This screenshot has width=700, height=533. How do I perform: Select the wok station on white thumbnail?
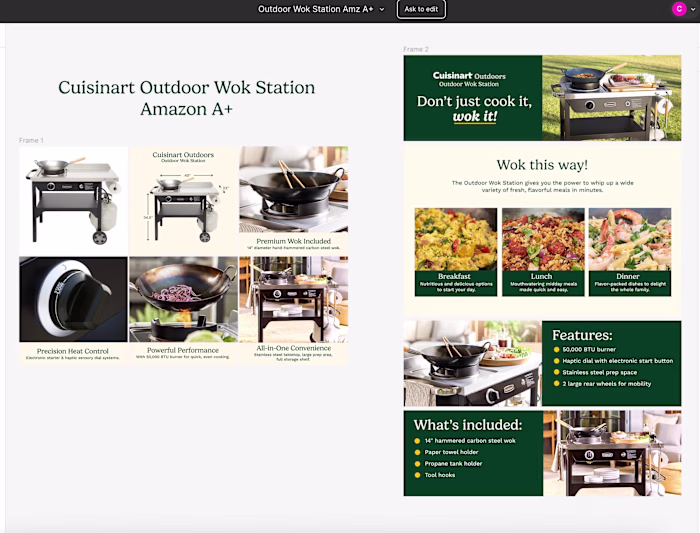point(73,200)
